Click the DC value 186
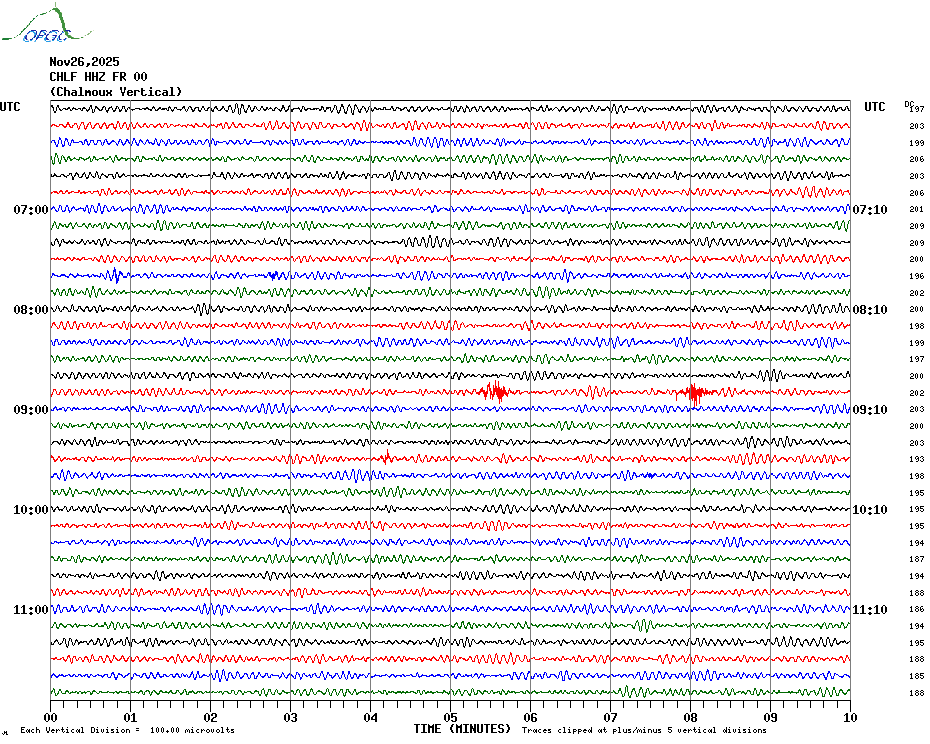The image size is (930, 744). pyautogui.click(x=917, y=609)
